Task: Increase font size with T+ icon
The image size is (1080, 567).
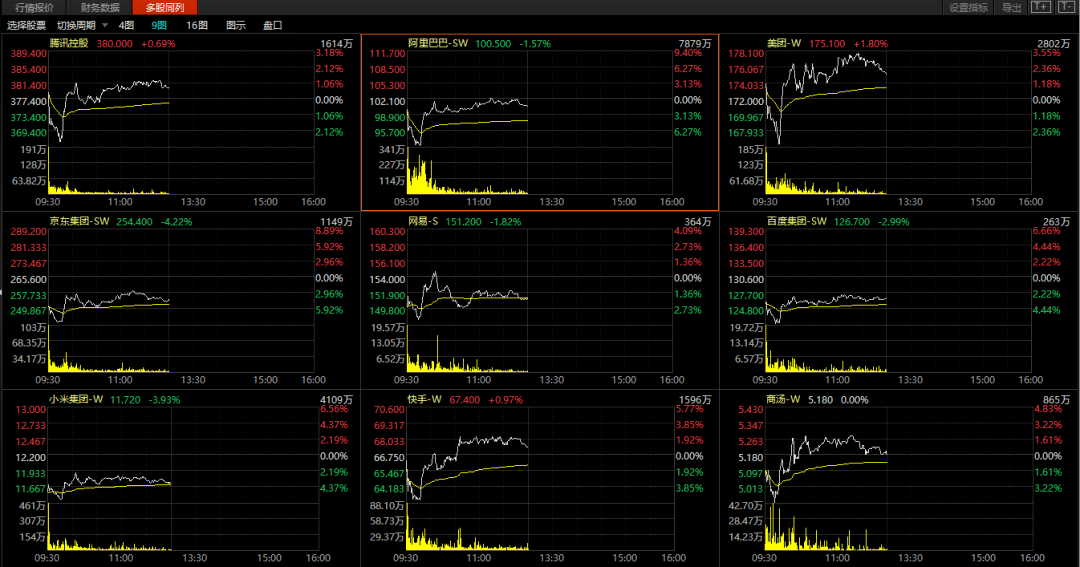Action: 1040,7
